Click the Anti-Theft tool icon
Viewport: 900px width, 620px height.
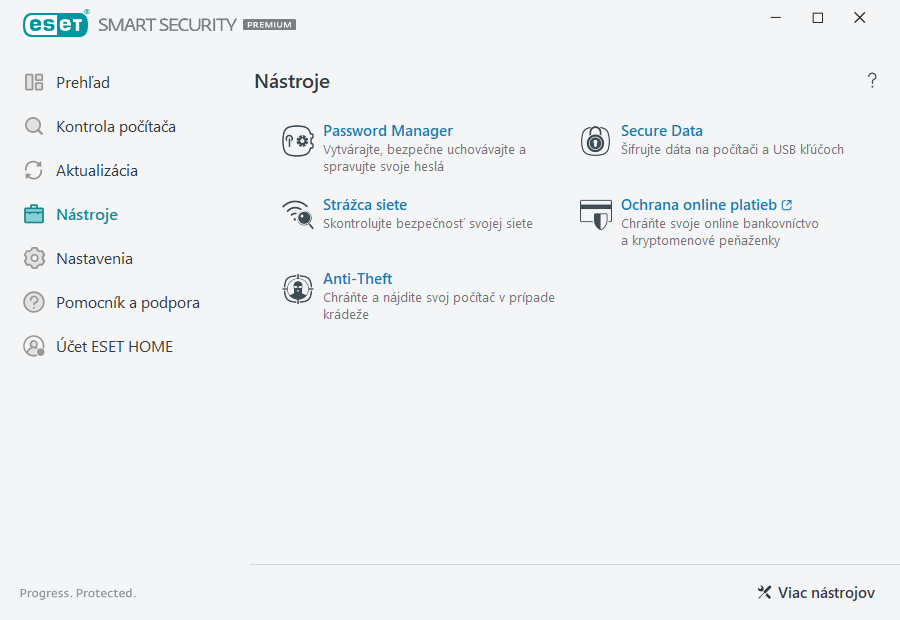(297, 289)
